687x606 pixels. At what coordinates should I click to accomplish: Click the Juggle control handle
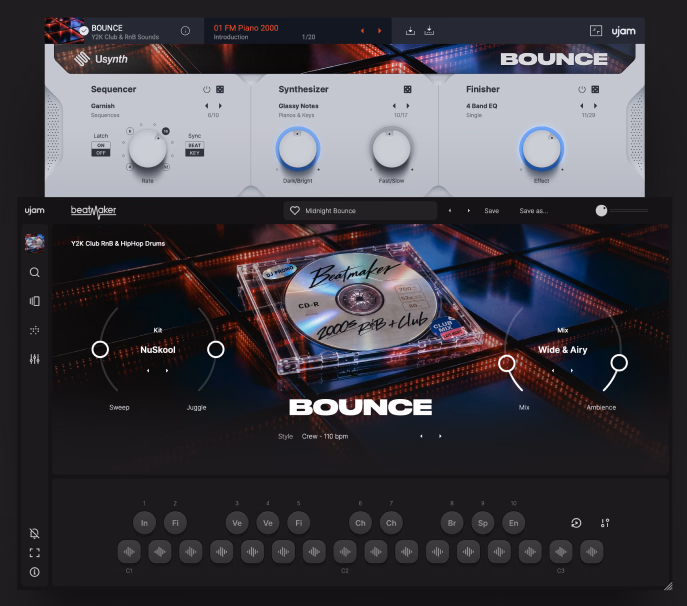click(216, 349)
